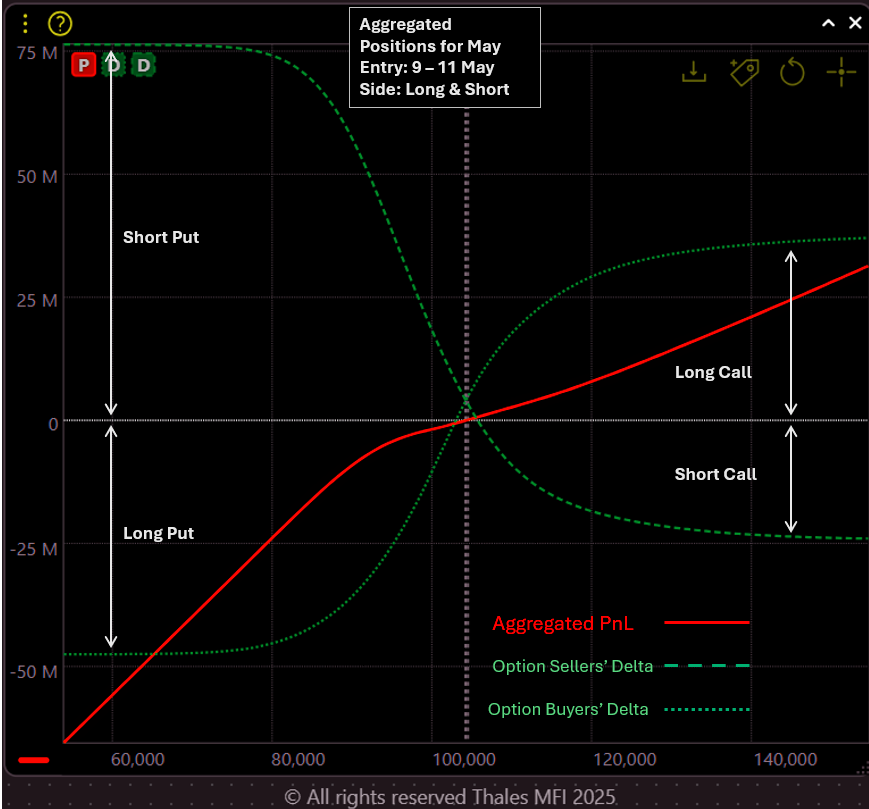The image size is (869, 809).
Task: Click the -25 M y-axis label
Action: [x=34, y=549]
